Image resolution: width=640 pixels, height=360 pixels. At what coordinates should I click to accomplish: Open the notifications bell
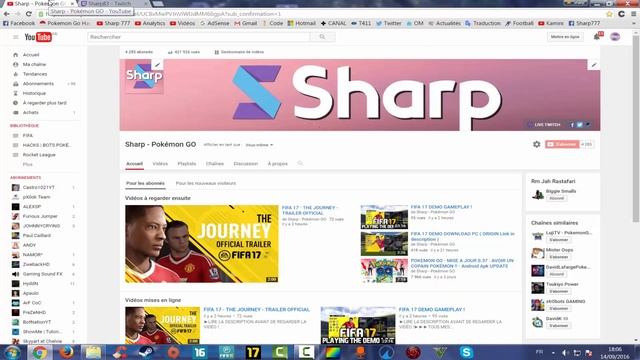coord(597,37)
